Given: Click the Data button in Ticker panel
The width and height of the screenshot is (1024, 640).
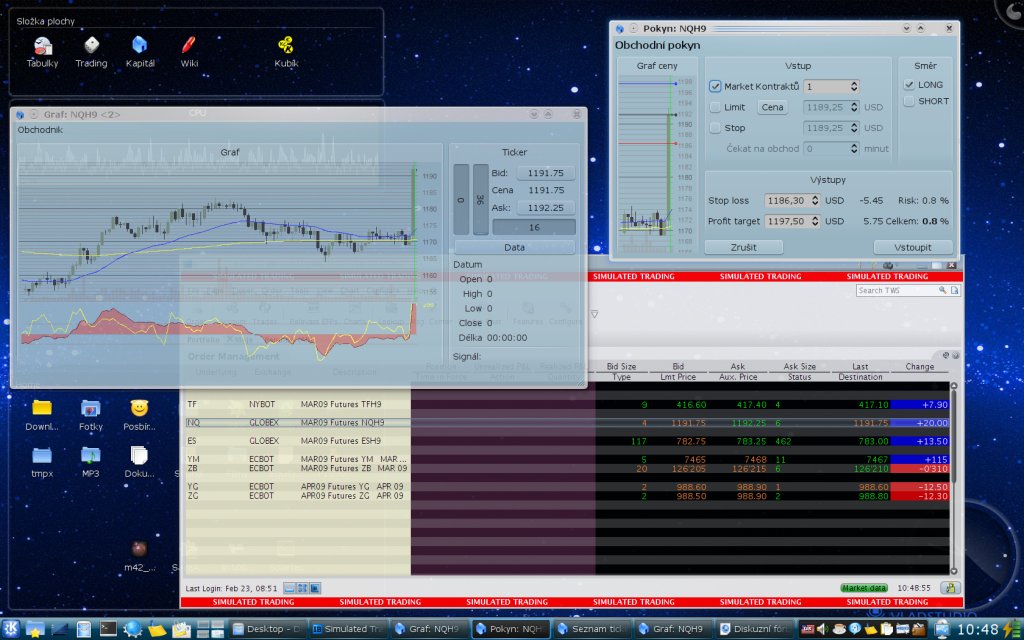Looking at the screenshot, I should pos(515,248).
